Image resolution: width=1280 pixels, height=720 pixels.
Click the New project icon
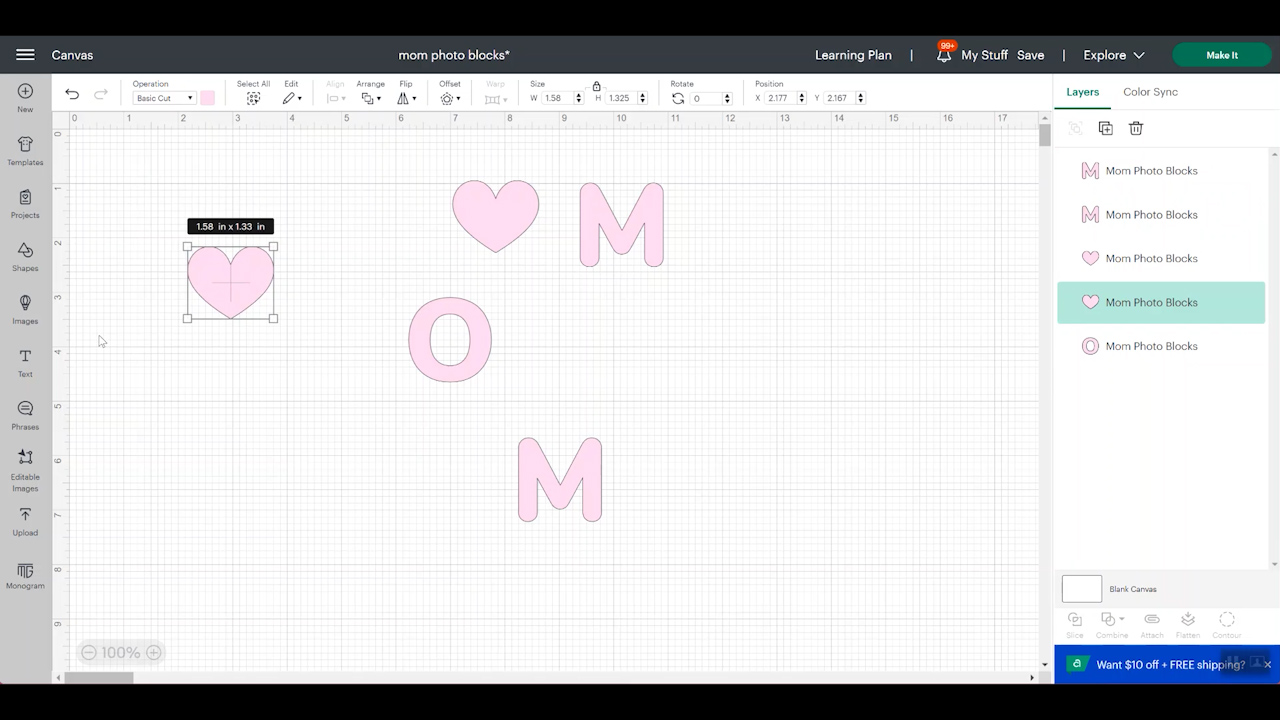point(25,91)
